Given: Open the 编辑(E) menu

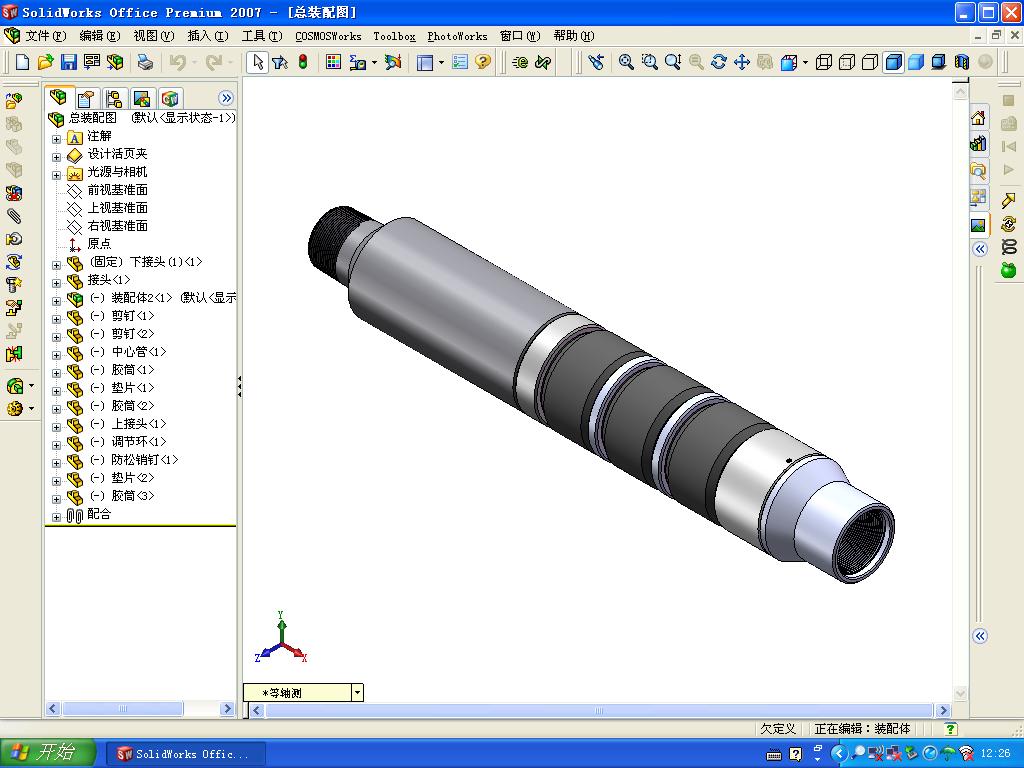Looking at the screenshot, I should [x=100, y=36].
